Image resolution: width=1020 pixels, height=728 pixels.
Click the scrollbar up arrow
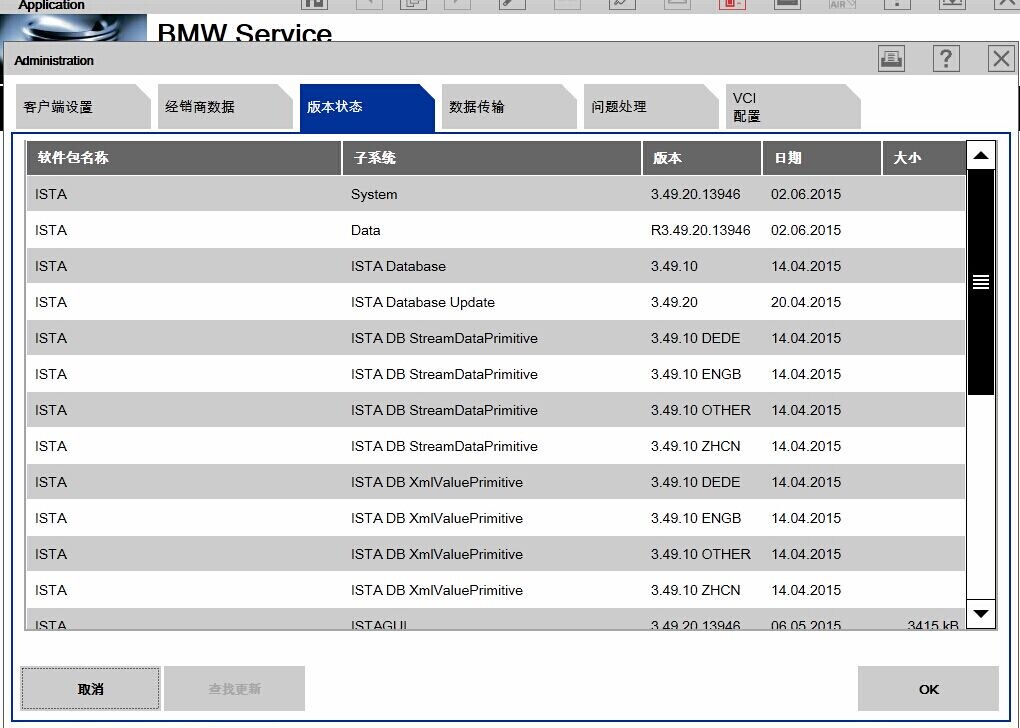click(x=981, y=155)
